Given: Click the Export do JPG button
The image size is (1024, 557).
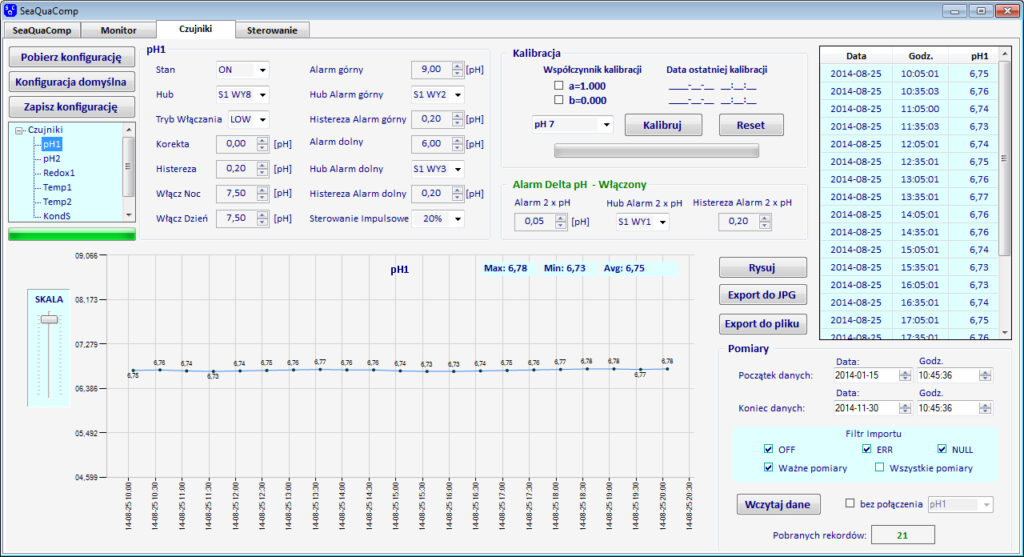Looking at the screenshot, I should tap(762, 295).
